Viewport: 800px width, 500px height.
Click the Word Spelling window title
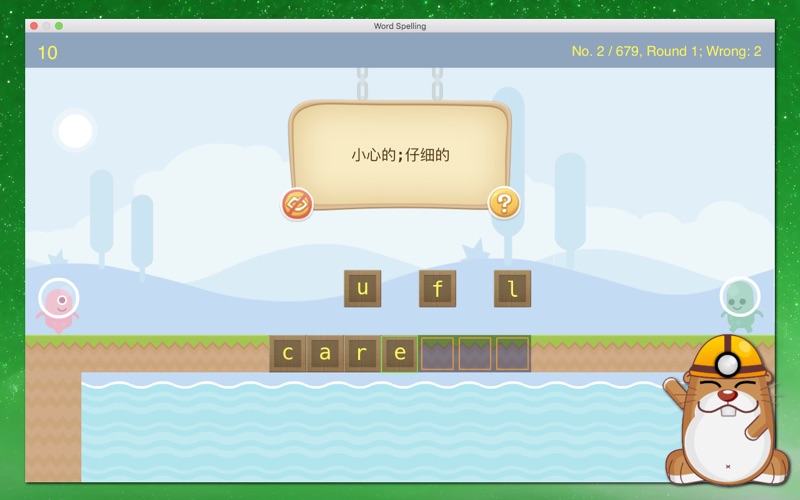(399, 26)
